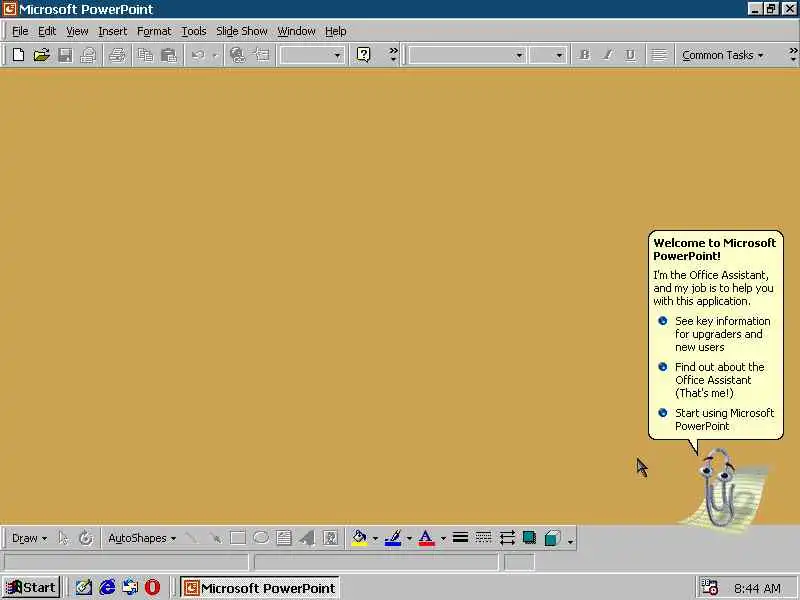Screen dimensions: 800x600
Task: Click the Paste clipboard icon
Action: (168, 55)
